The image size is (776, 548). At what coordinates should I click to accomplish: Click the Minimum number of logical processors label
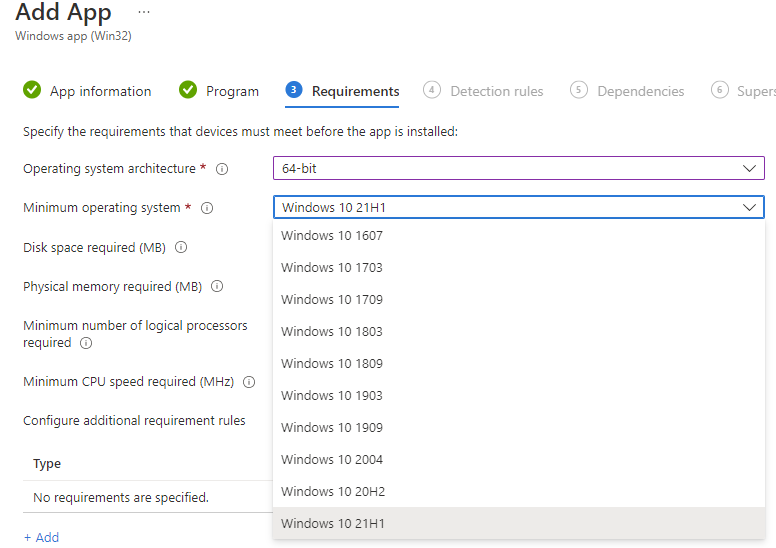click(x=135, y=334)
